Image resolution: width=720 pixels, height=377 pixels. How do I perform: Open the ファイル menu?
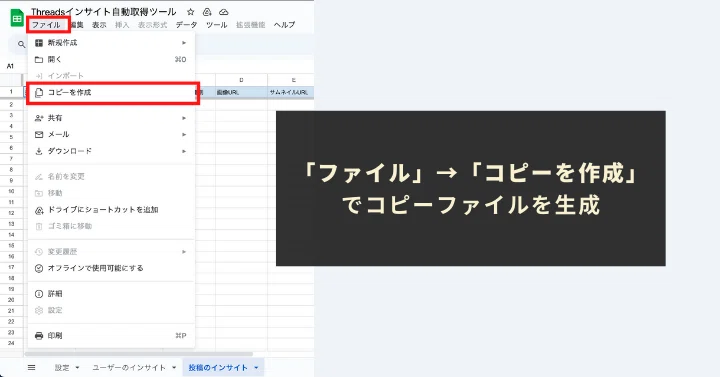(46, 25)
